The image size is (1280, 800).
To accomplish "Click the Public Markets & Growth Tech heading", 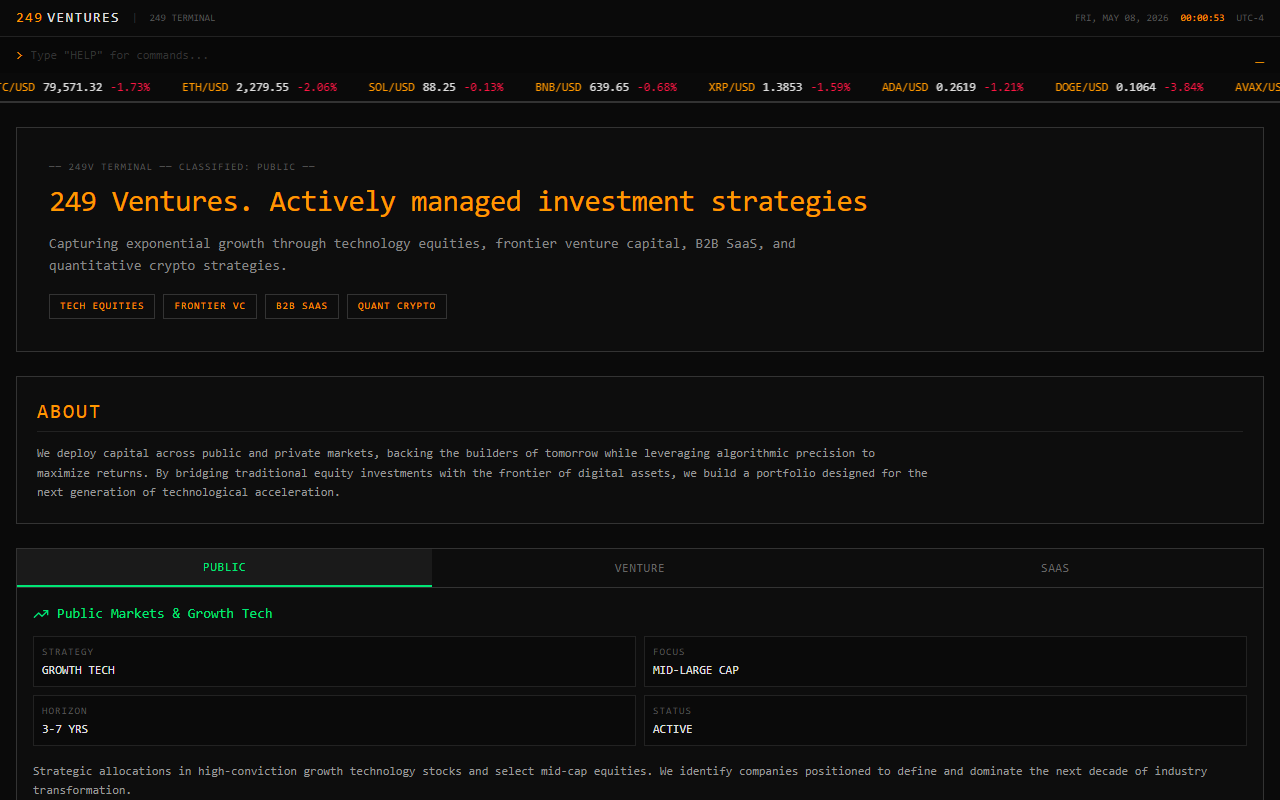I will pyautogui.click(x=164, y=614).
